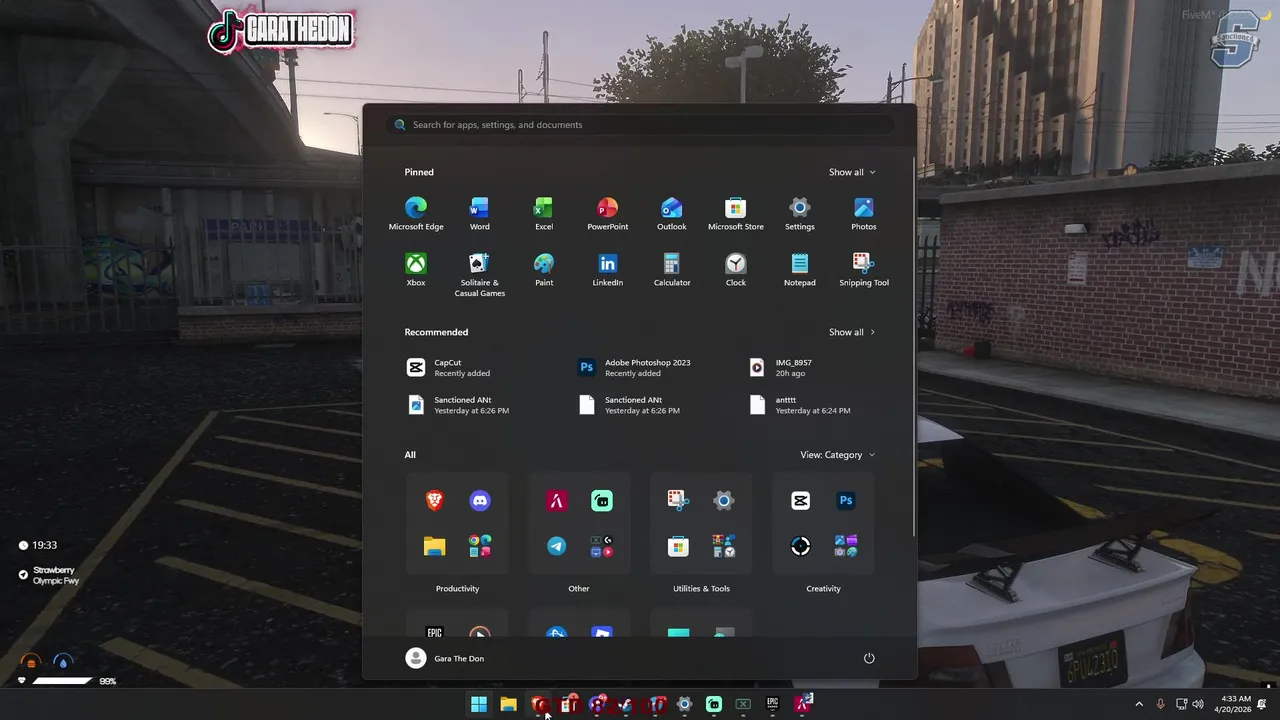The image size is (1280, 720).
Task: Show hidden icons in system tray
Action: [x=1138, y=704]
